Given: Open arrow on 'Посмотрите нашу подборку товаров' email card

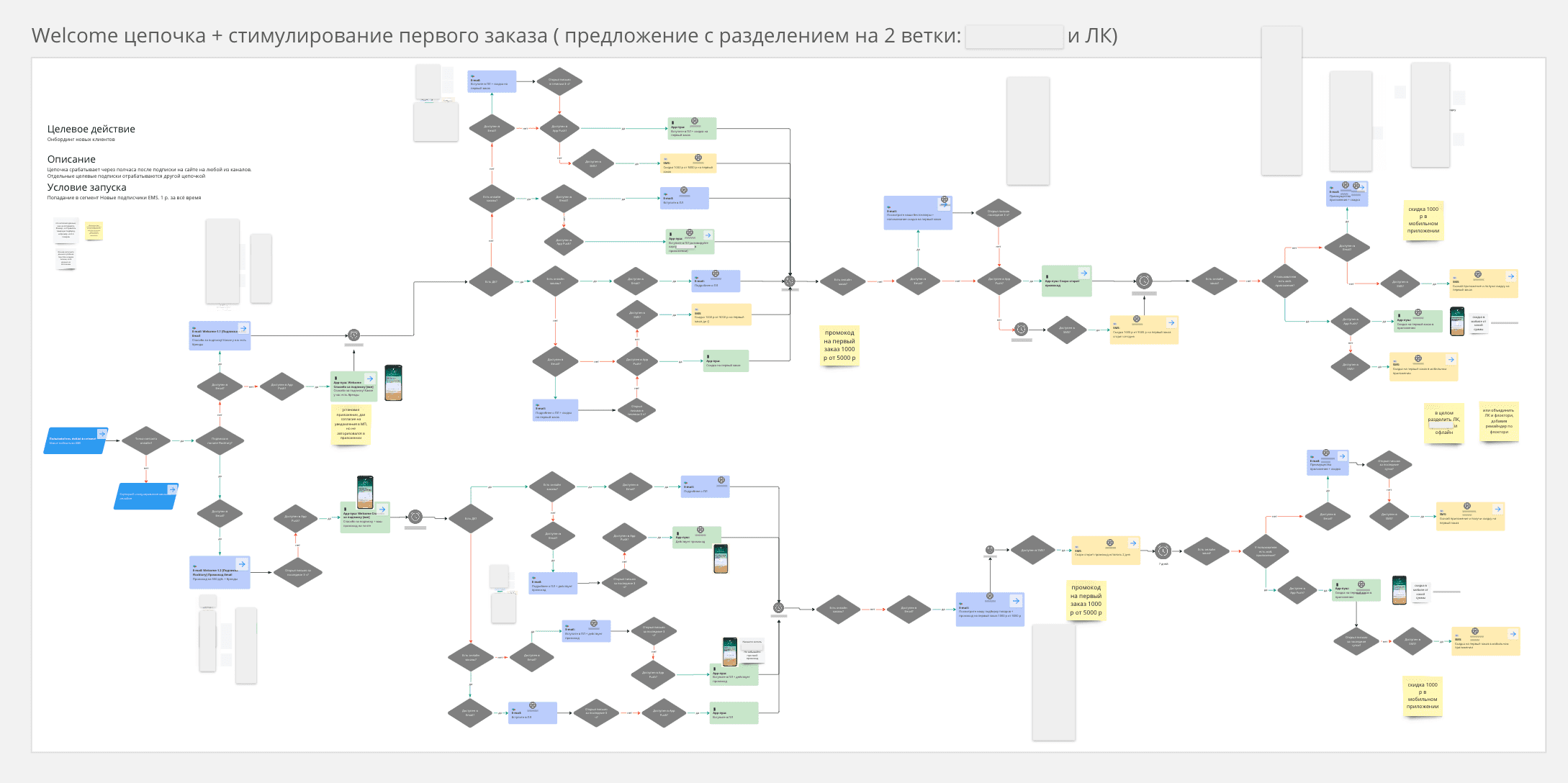Looking at the screenshot, I should pyautogui.click(x=1016, y=601).
